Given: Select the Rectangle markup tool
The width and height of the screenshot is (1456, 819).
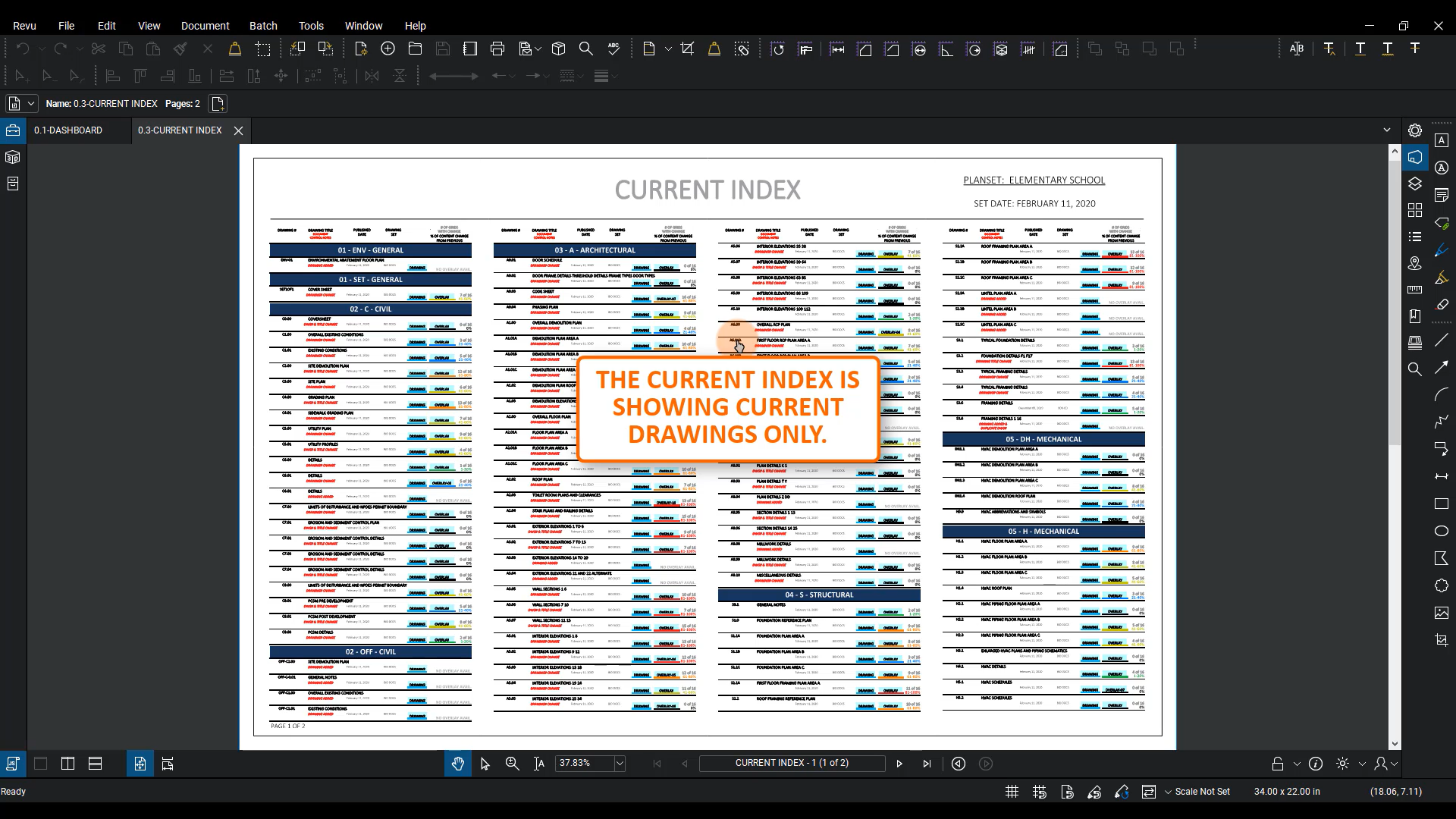Looking at the screenshot, I should point(1442,504).
